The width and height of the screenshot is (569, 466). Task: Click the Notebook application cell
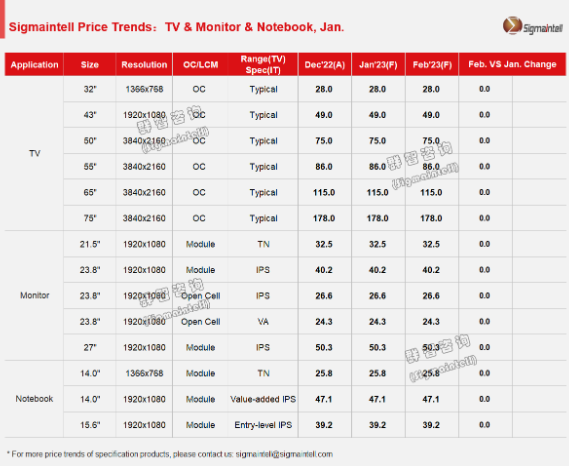coord(34,399)
